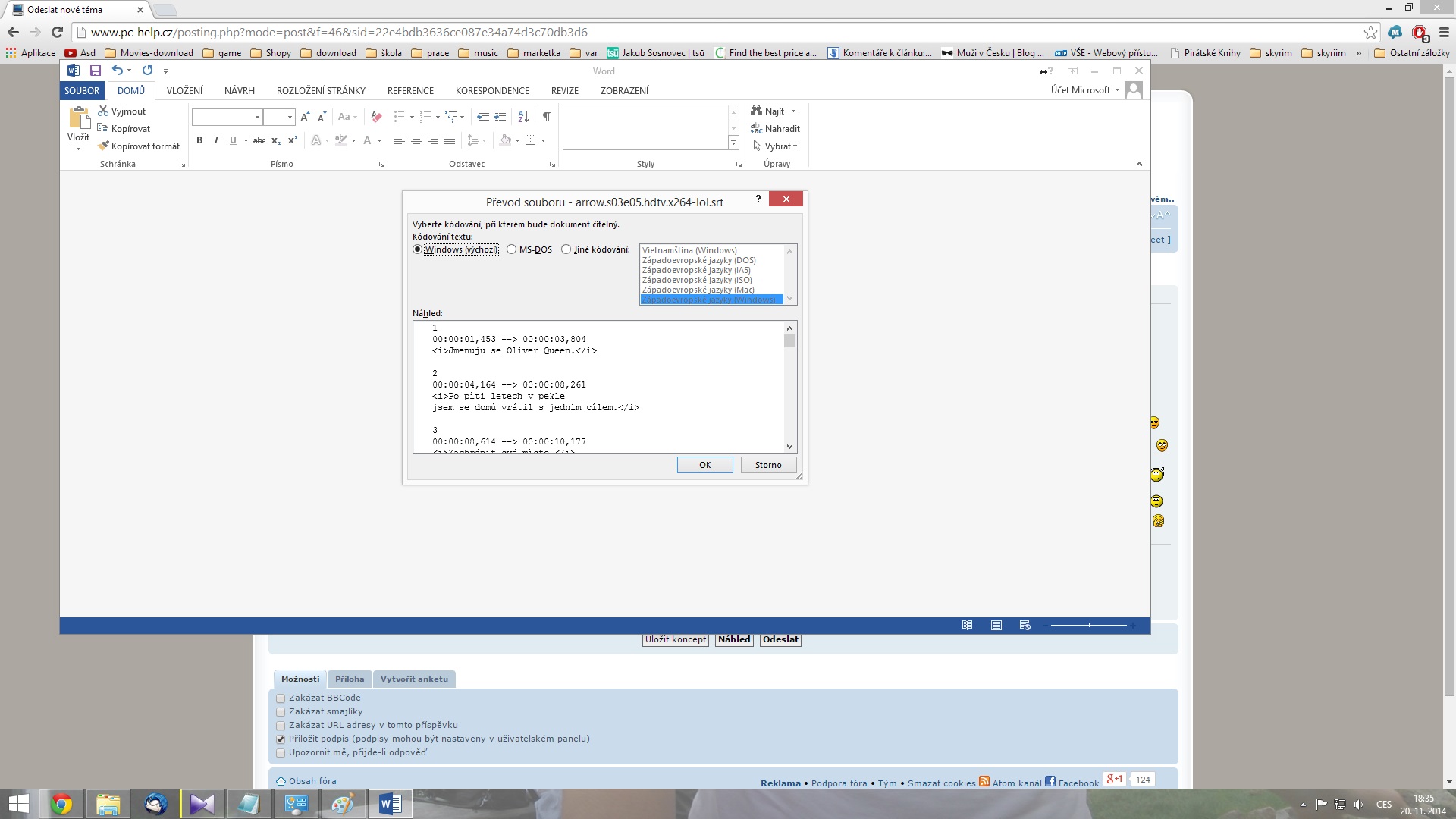Open Chrome from the taskbar

point(61,804)
